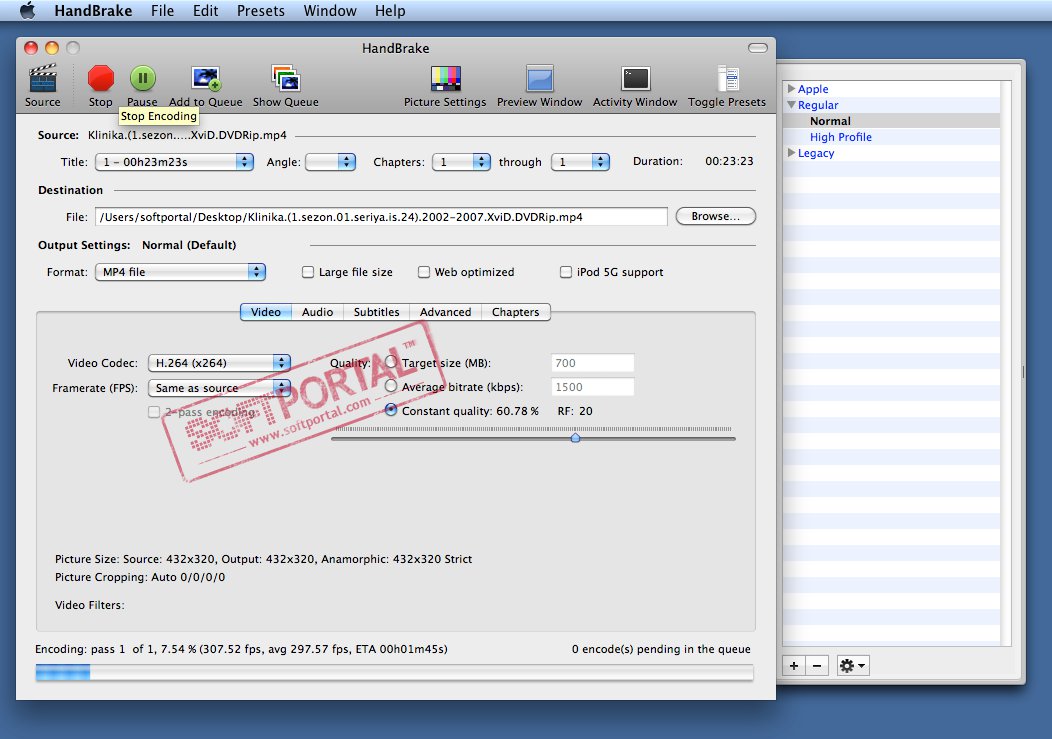Open the Help menu
This screenshot has width=1052, height=739.
tap(390, 11)
